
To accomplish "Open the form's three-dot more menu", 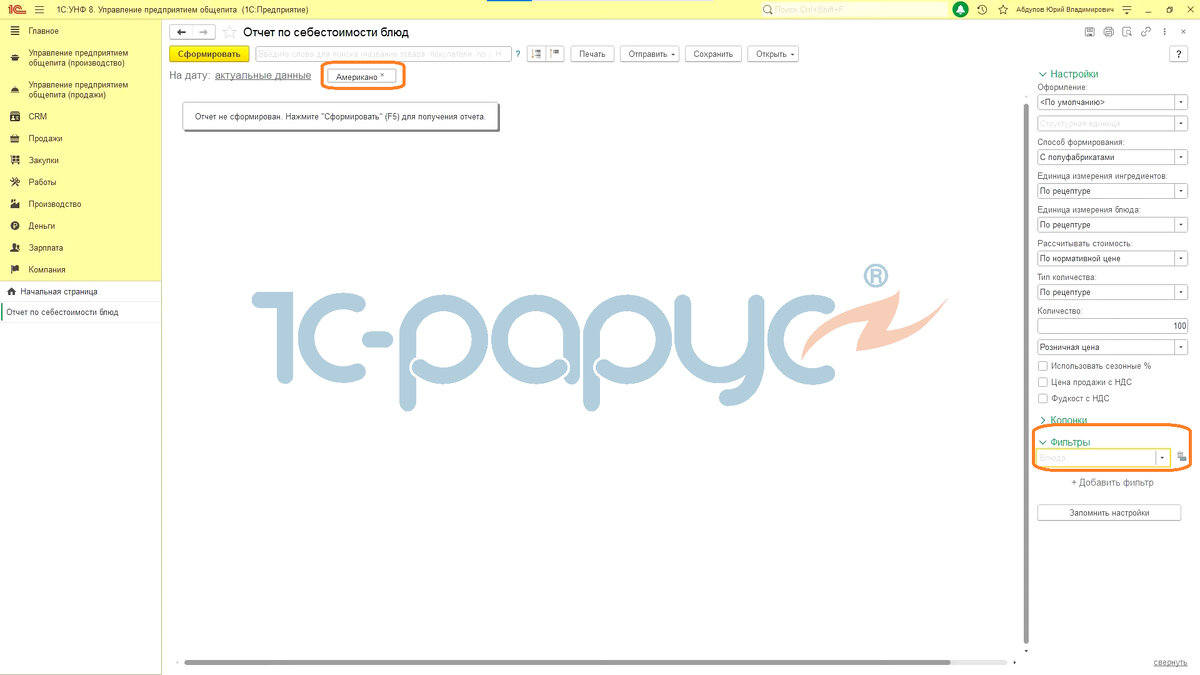I will tap(1163, 32).
